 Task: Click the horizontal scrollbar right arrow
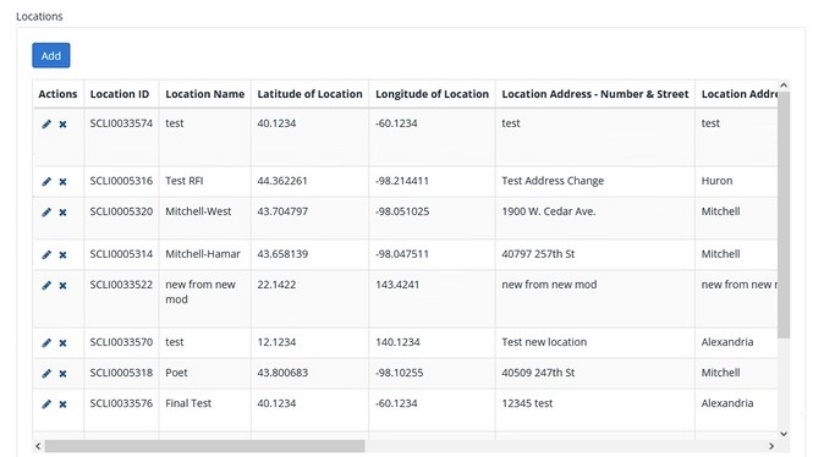point(771,446)
